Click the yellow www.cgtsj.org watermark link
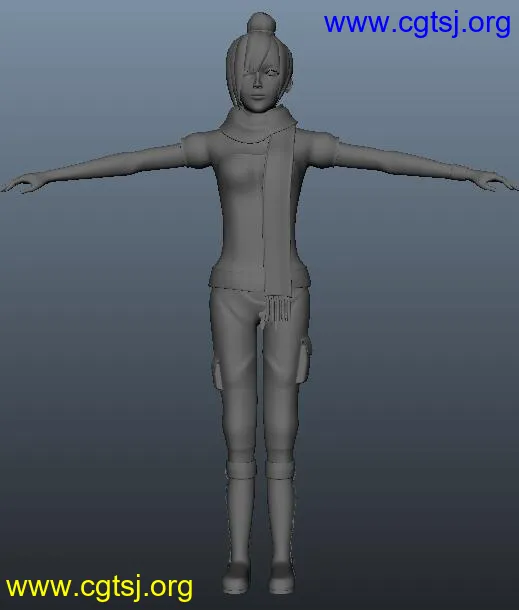 (99, 587)
